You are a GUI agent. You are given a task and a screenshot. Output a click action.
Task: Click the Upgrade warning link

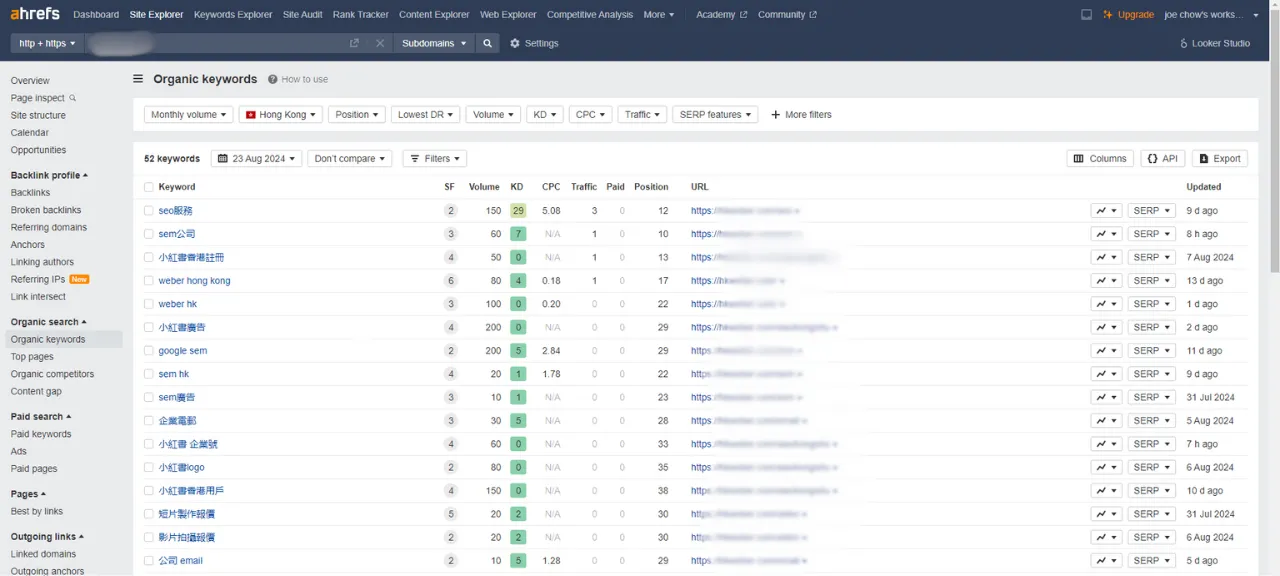point(1128,15)
